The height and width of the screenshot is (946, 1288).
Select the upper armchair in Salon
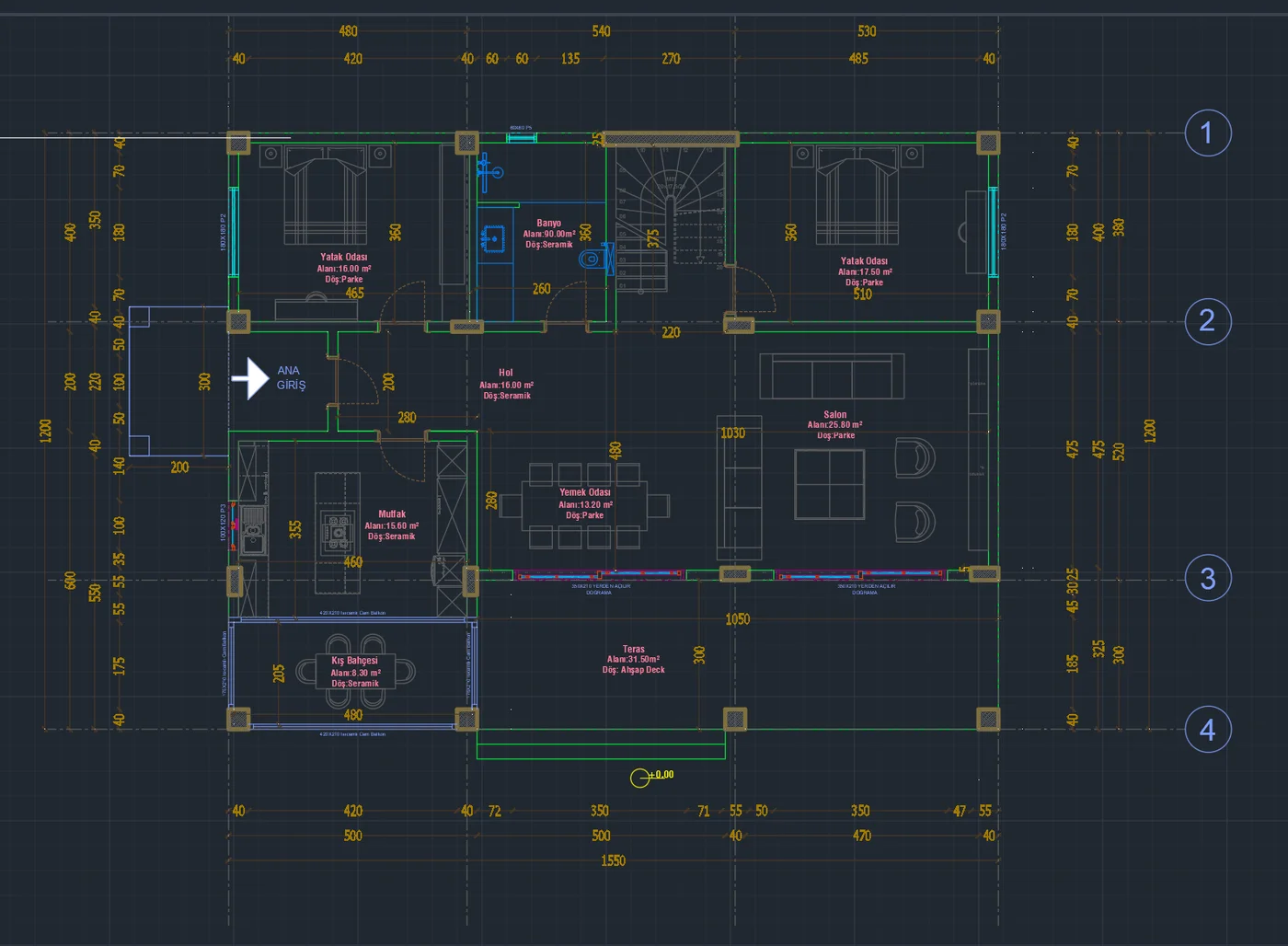click(914, 457)
